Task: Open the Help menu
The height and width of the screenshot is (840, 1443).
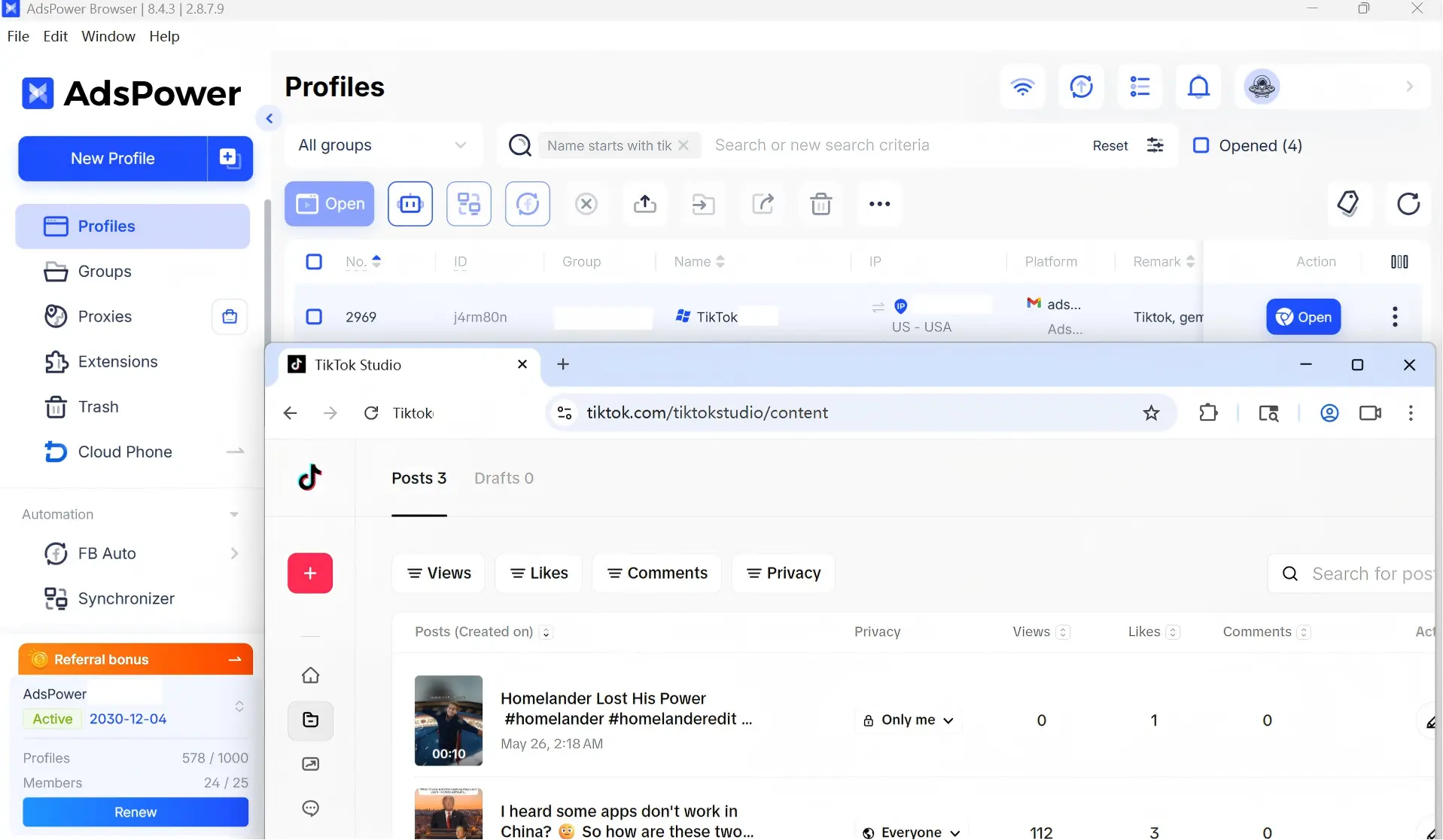Action: 164,36
